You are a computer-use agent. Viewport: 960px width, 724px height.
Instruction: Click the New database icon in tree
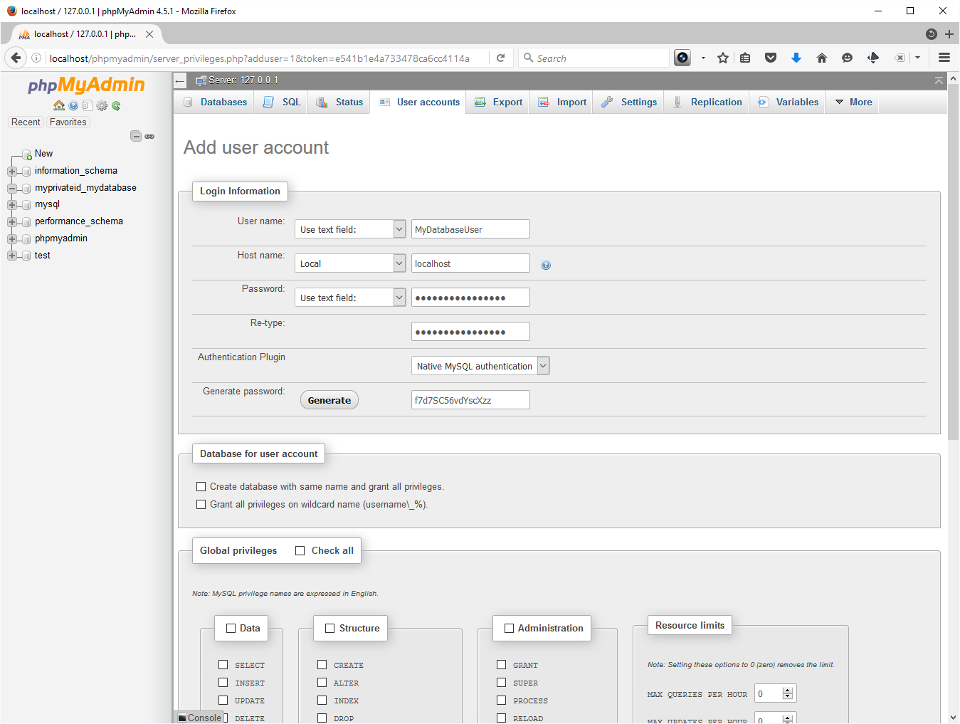point(27,154)
